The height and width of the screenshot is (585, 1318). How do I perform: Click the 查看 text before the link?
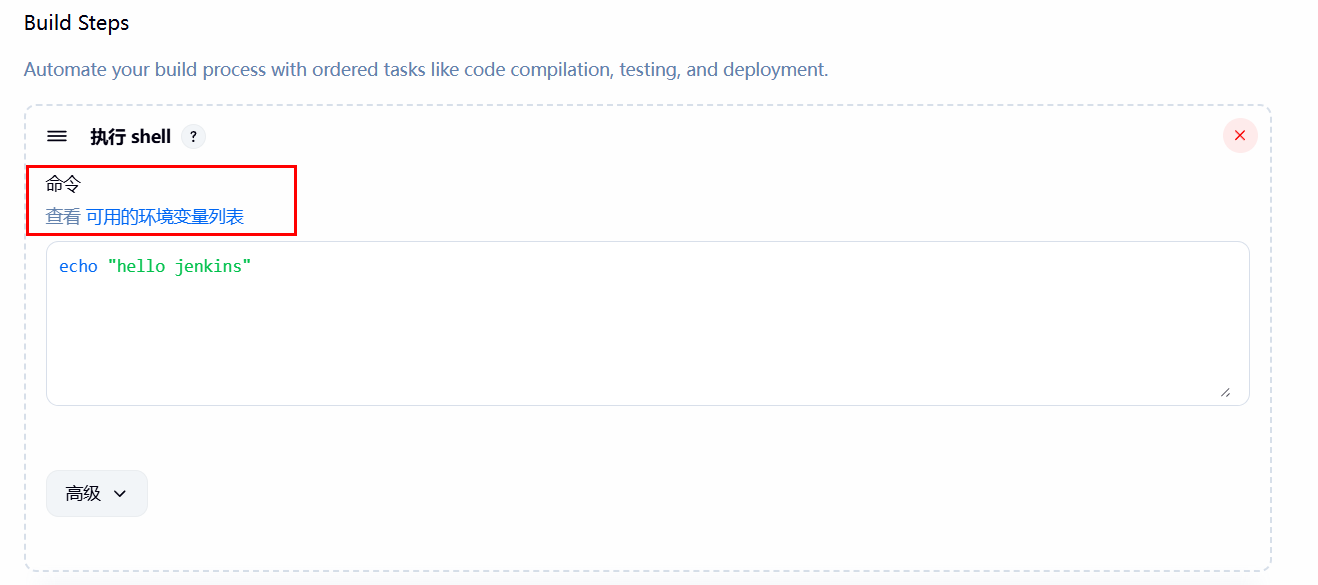coord(63,216)
